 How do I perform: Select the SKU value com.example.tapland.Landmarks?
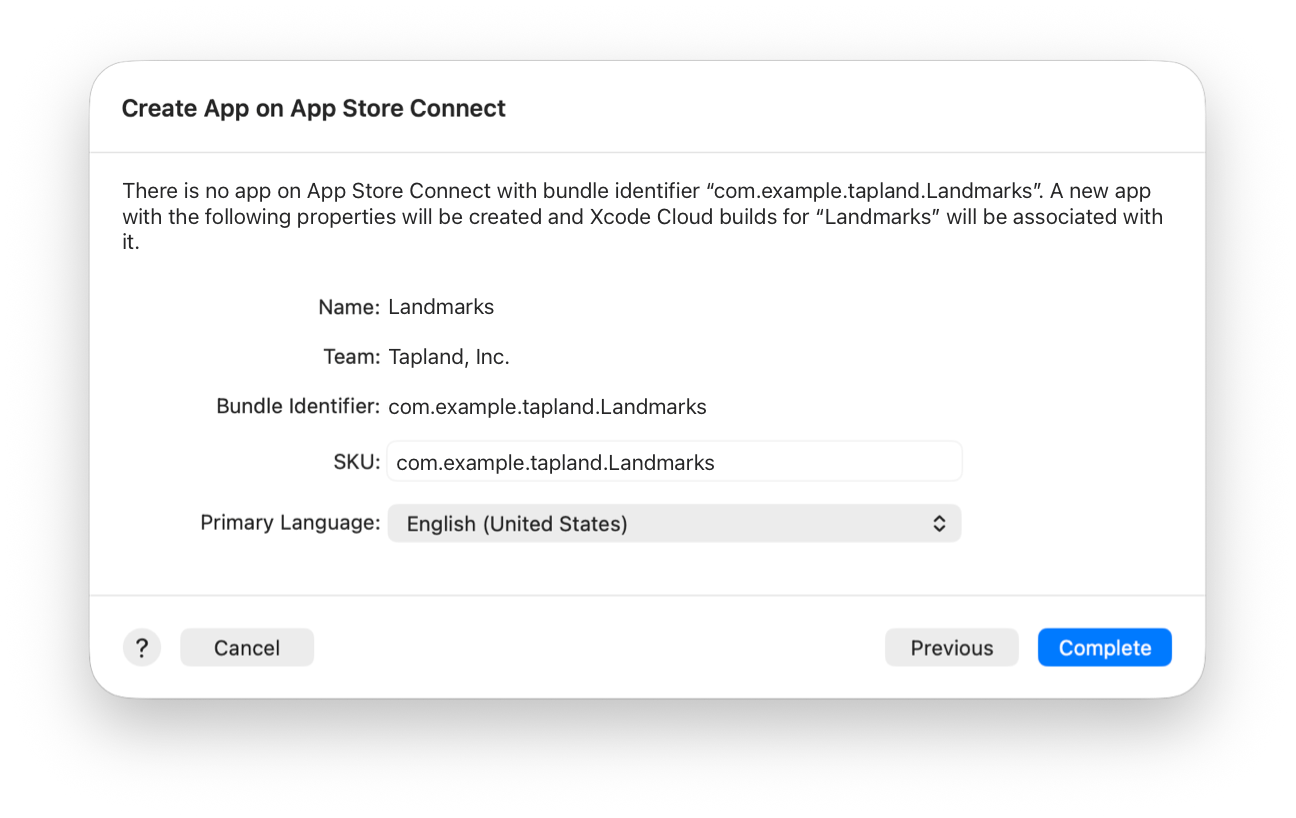tap(555, 462)
